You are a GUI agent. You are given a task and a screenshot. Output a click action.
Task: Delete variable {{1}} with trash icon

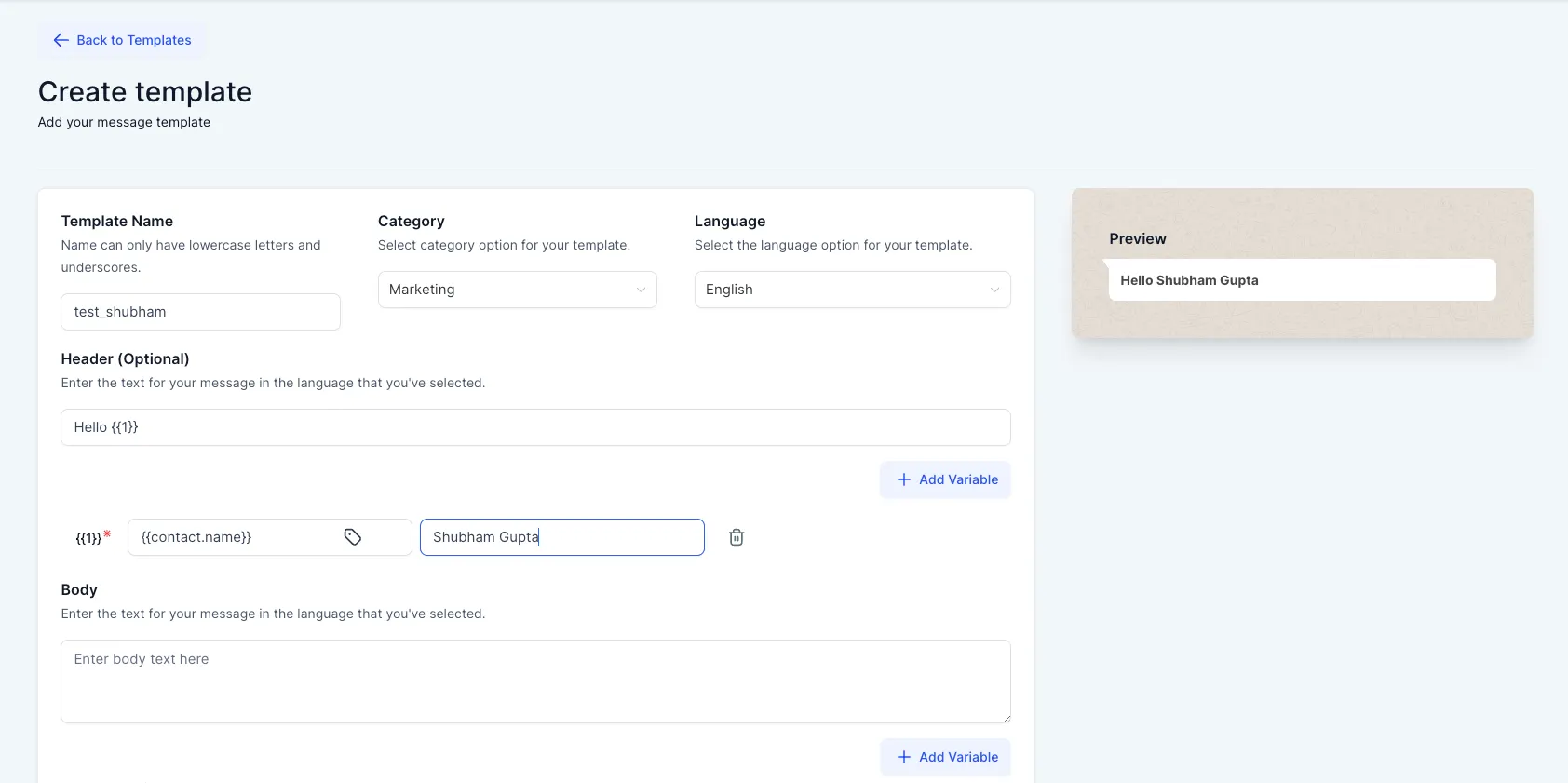[x=737, y=537]
